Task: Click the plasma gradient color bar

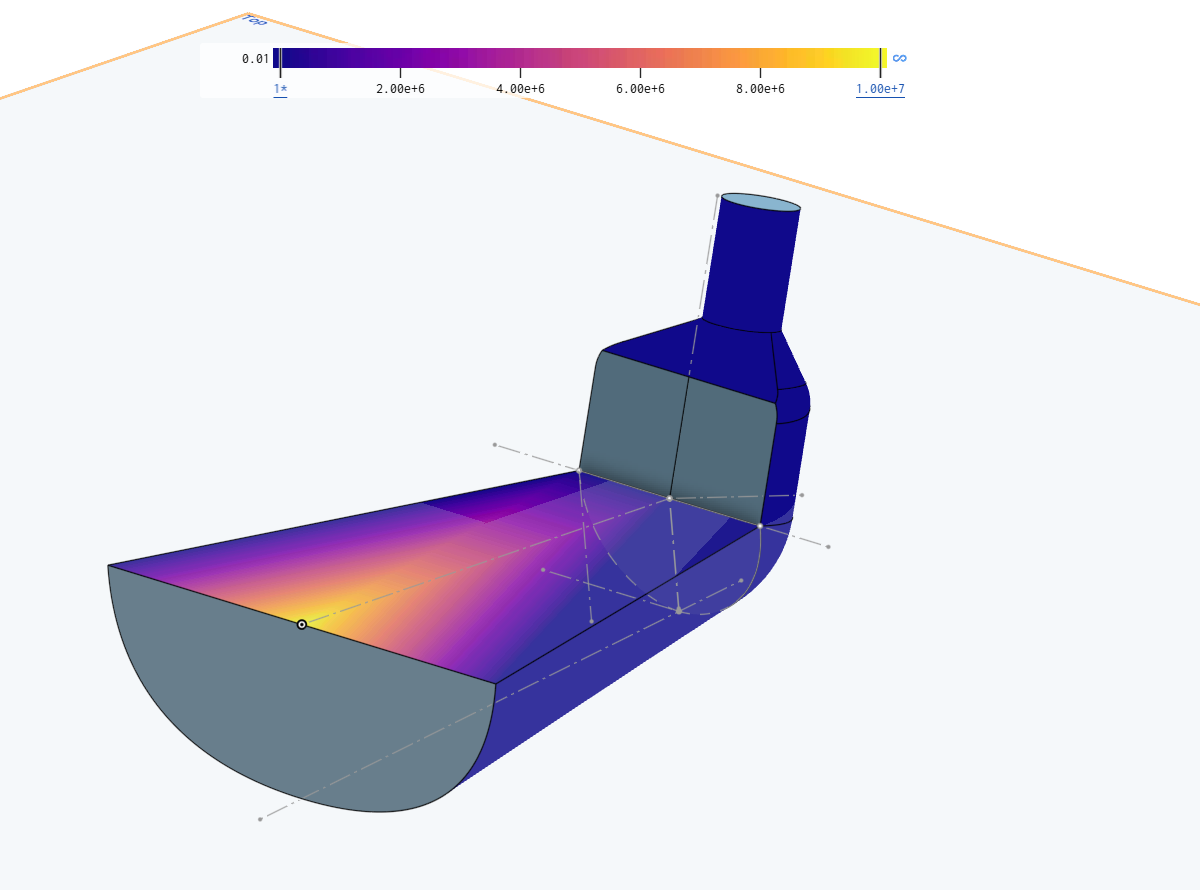Action: (580, 58)
